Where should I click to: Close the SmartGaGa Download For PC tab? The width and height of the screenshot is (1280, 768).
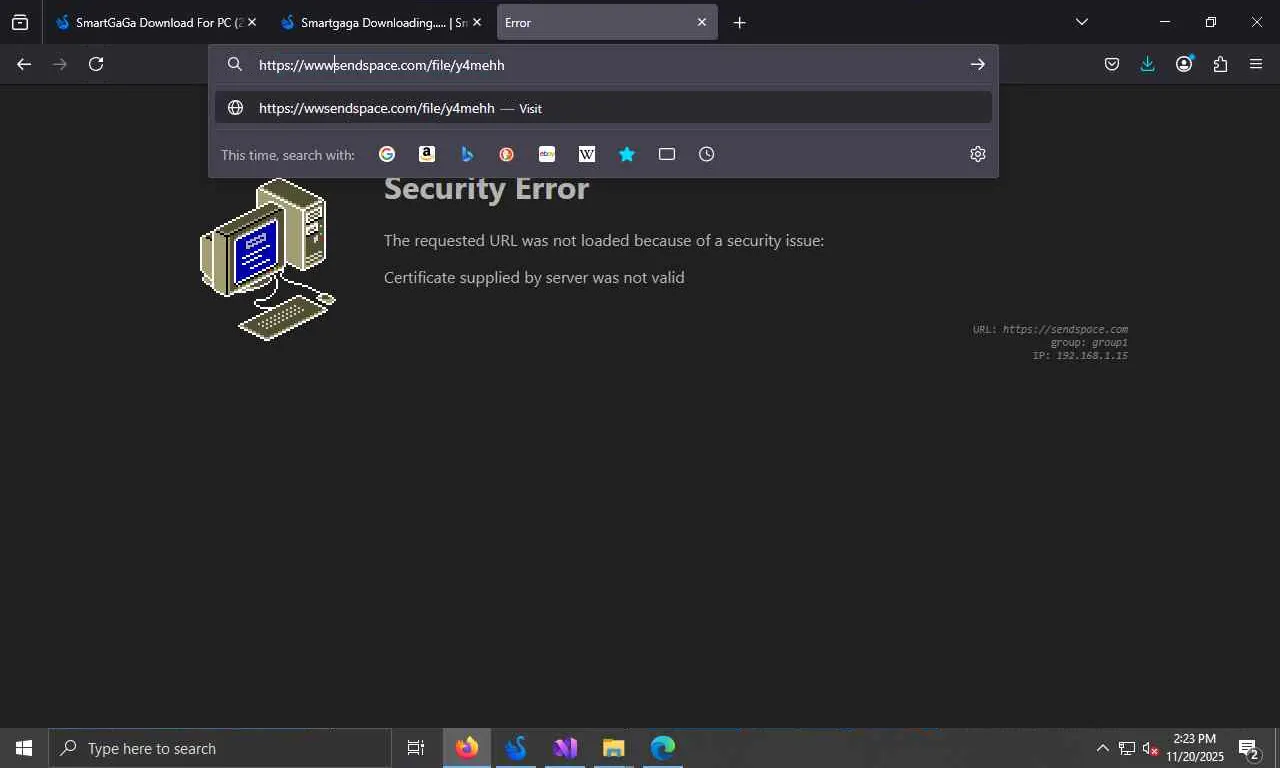click(252, 22)
